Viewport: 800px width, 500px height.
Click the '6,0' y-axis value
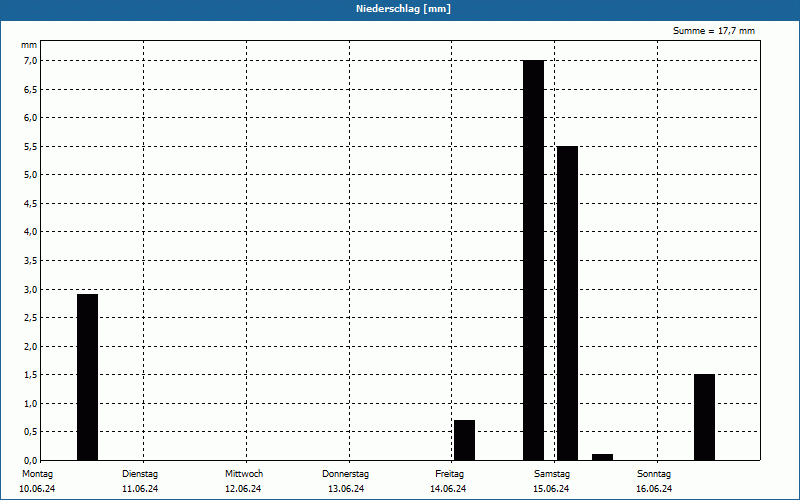click(x=31, y=118)
